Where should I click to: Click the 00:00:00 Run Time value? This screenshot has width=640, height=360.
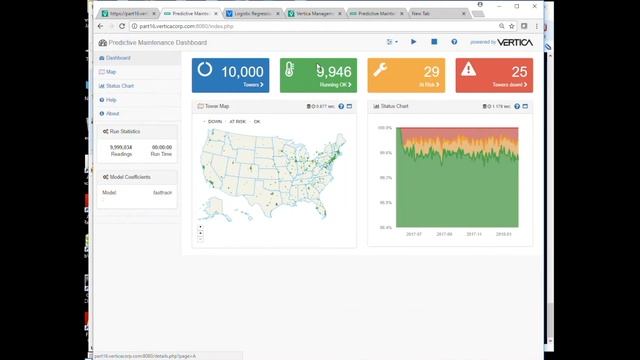pyautogui.click(x=162, y=147)
